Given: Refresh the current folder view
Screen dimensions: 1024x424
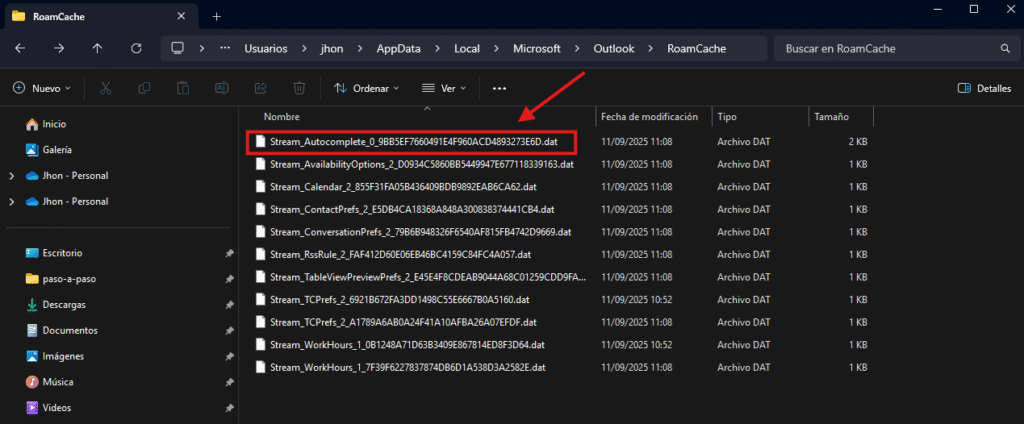Looking at the screenshot, I should click(135, 48).
